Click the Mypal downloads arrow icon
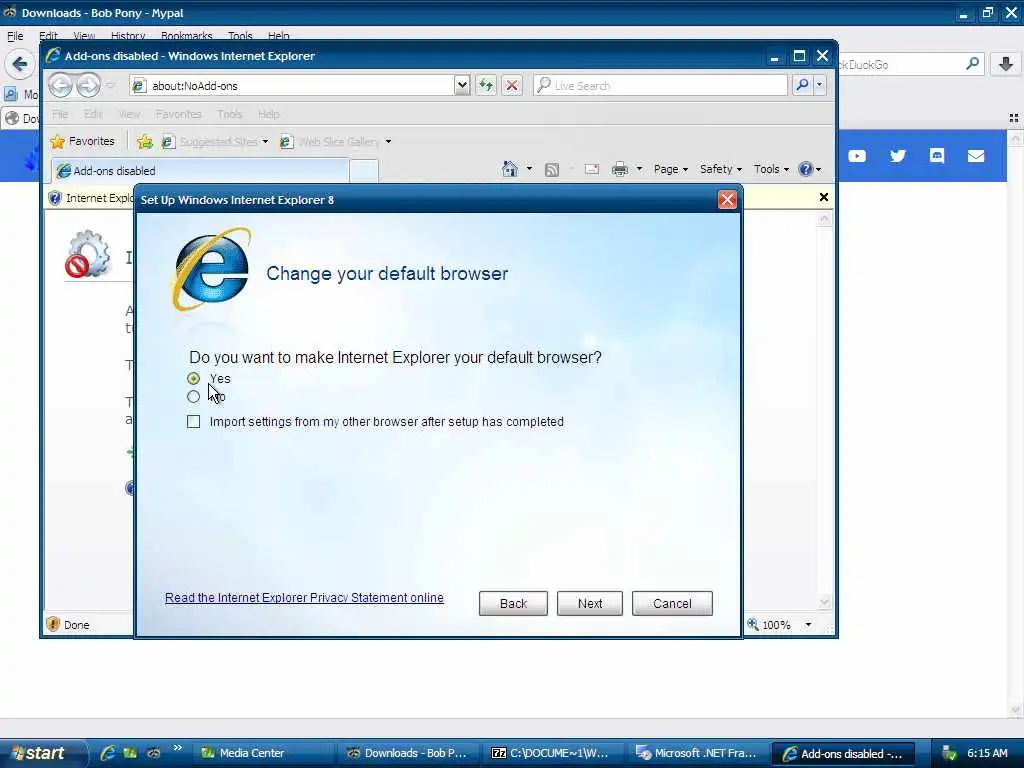1024x768 pixels. pyautogui.click(x=1006, y=64)
